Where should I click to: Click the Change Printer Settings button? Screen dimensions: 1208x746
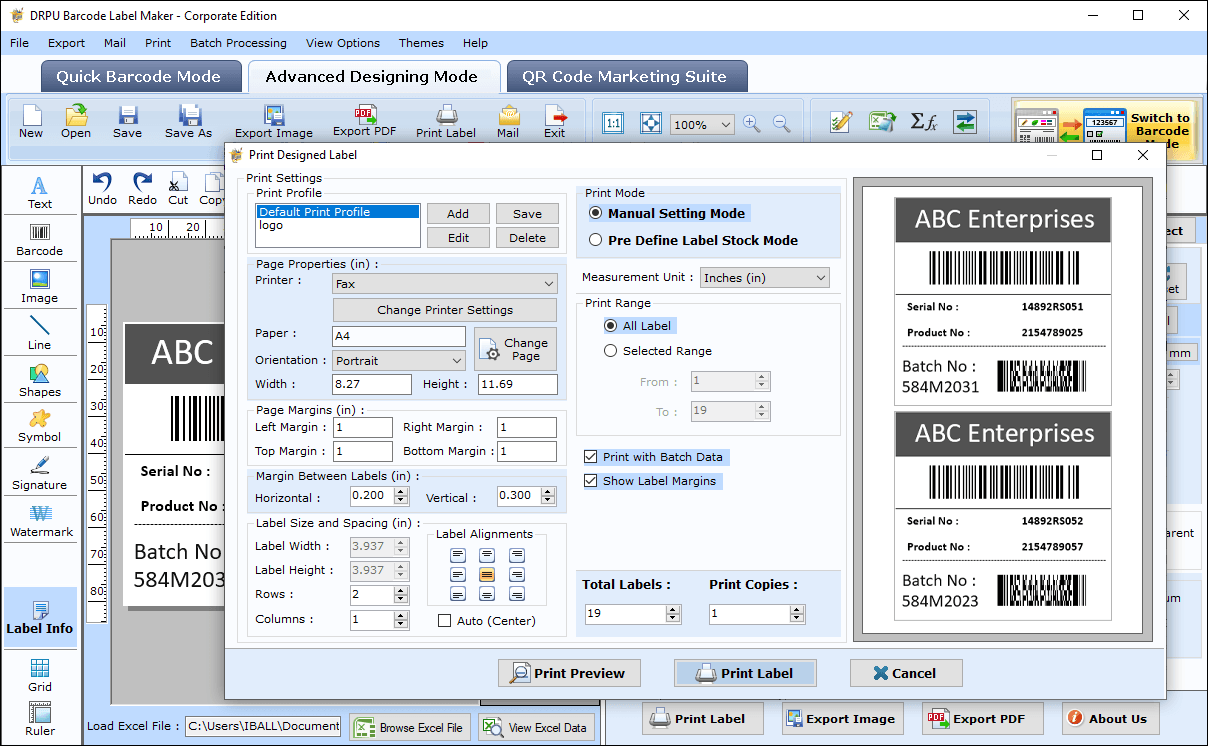tap(445, 310)
